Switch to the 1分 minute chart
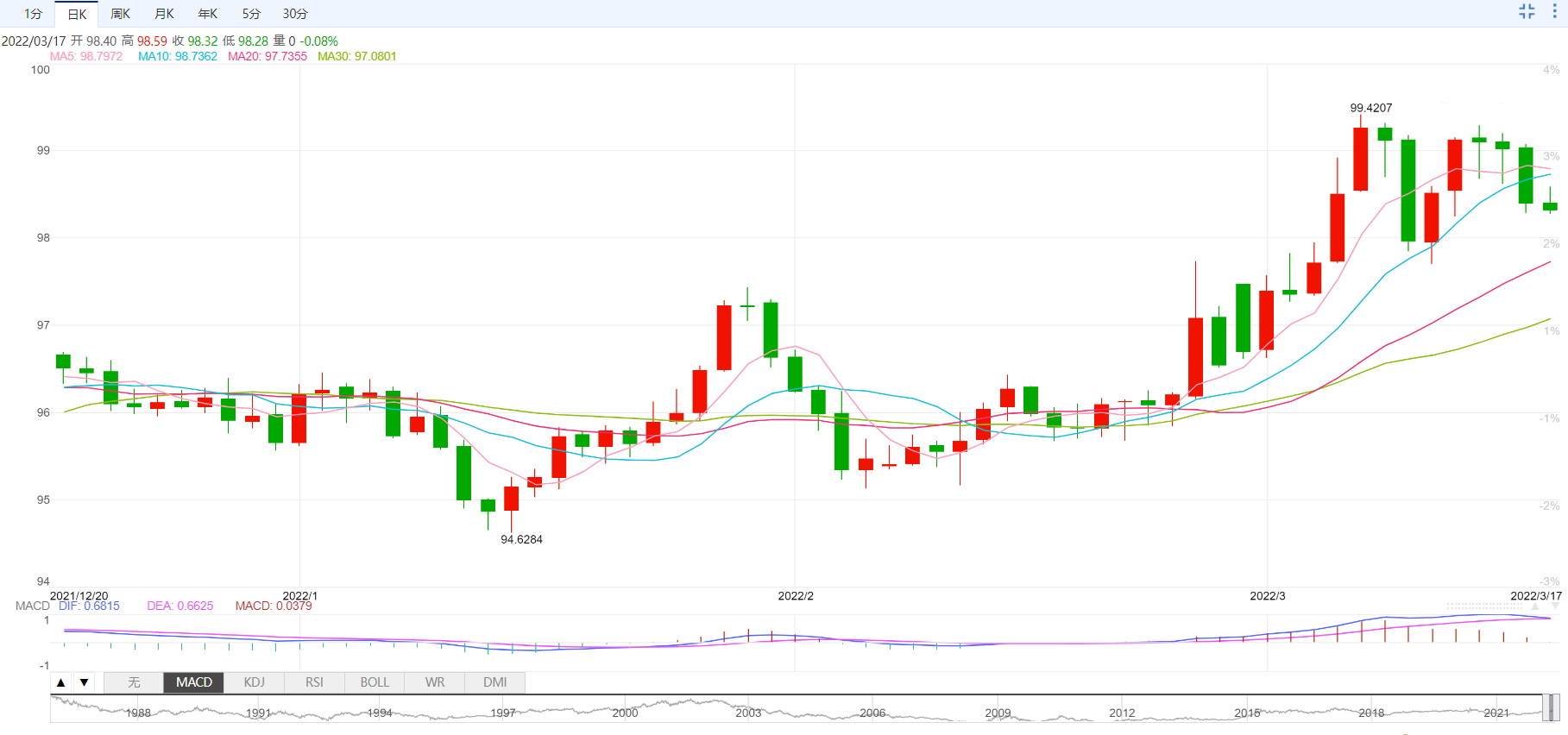The height and width of the screenshot is (735, 1568). coord(33,14)
